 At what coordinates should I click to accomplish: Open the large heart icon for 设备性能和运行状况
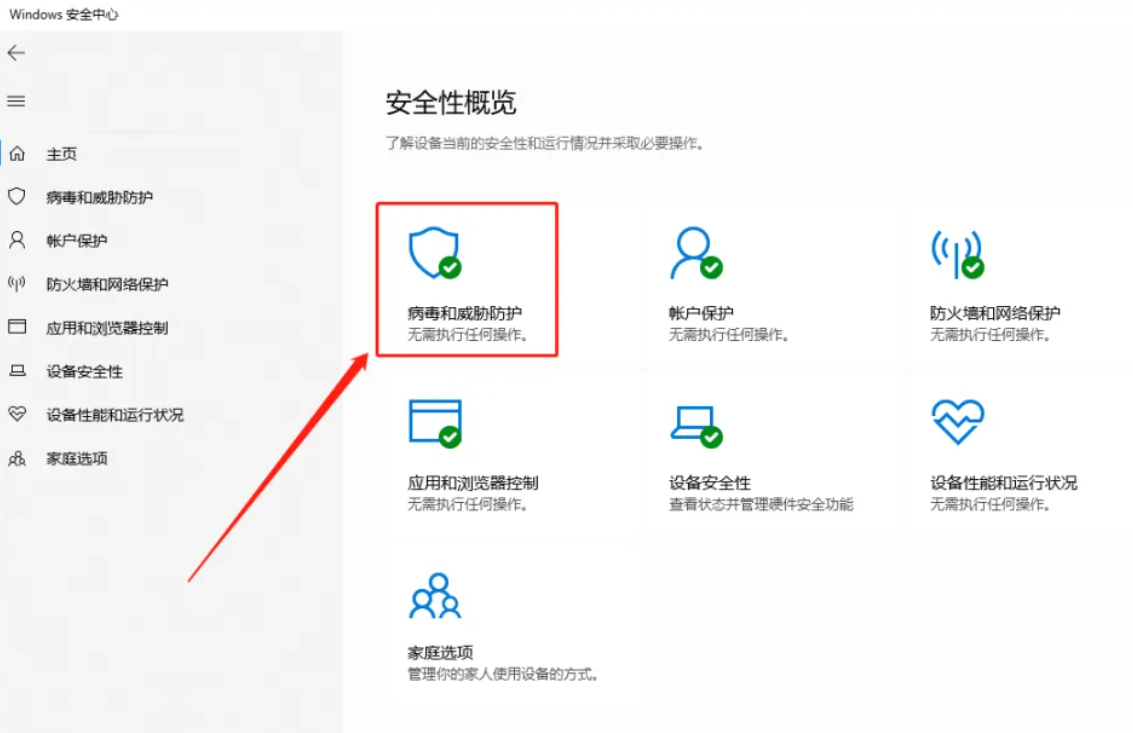click(957, 421)
